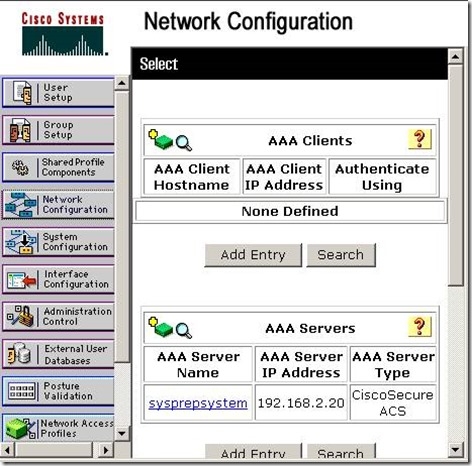Click main panel scroll up arrow
Screen dimensions: 472x466
click(x=455, y=56)
